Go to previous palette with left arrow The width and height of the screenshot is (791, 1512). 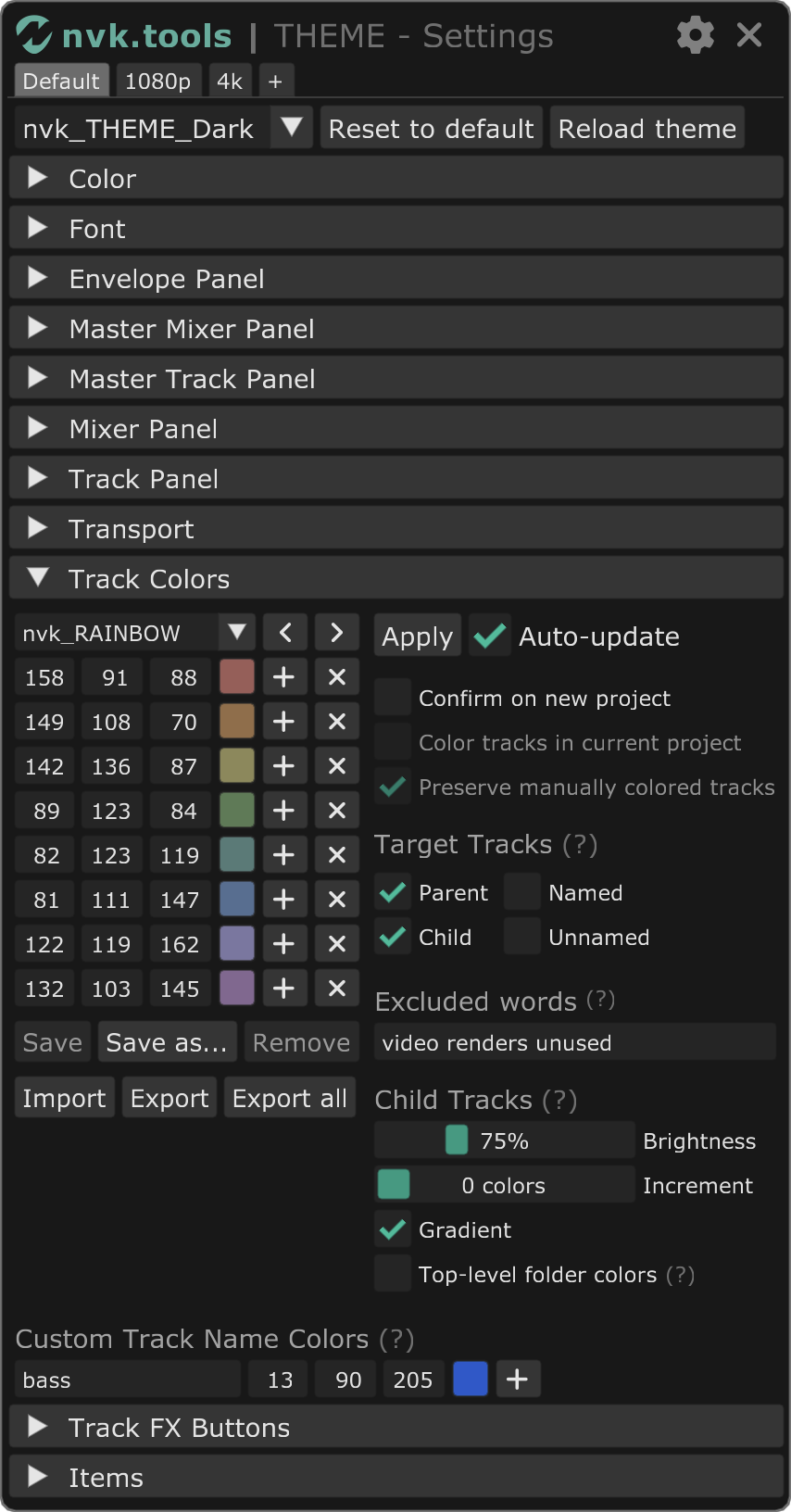point(284,632)
